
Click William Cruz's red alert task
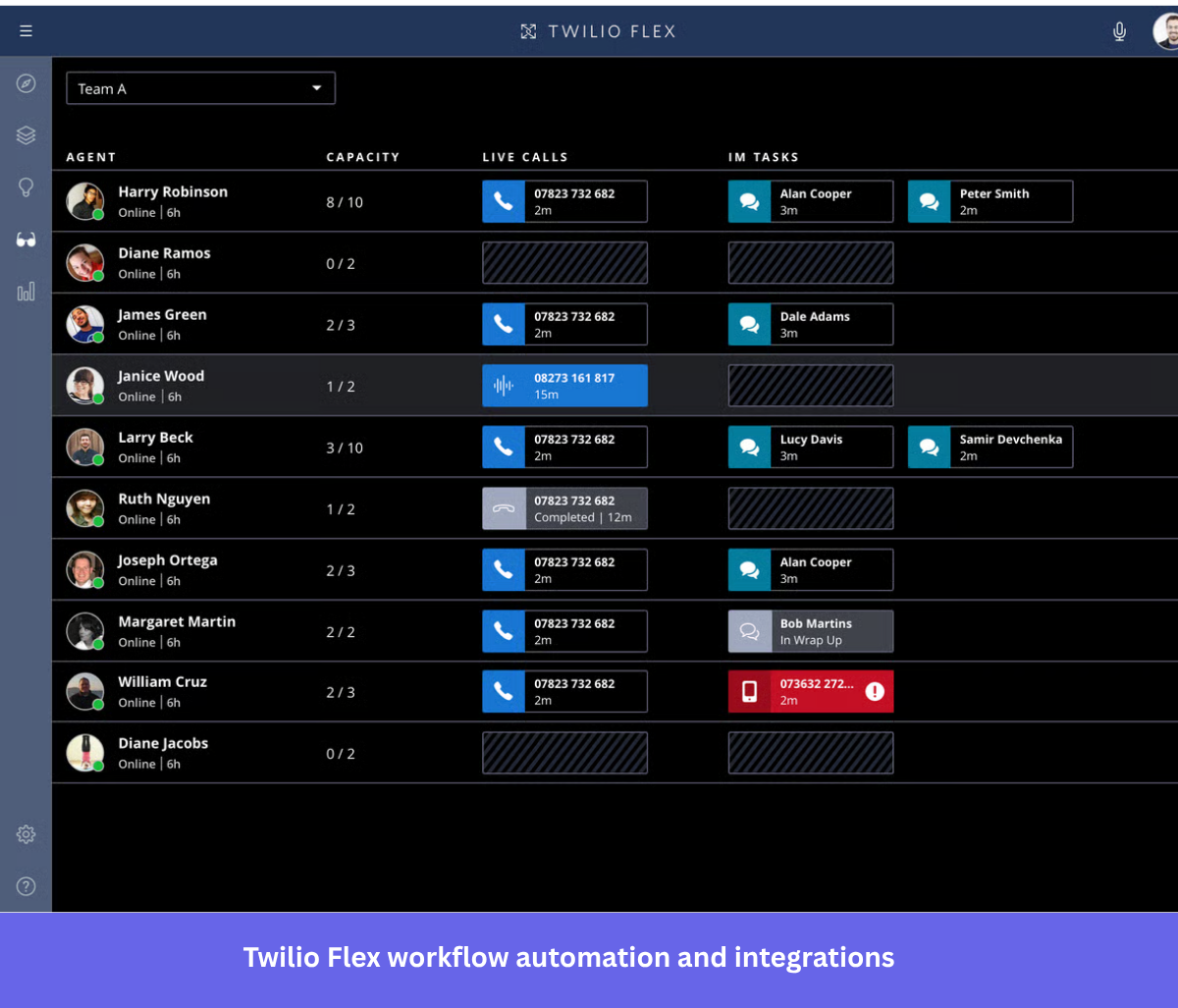click(810, 691)
